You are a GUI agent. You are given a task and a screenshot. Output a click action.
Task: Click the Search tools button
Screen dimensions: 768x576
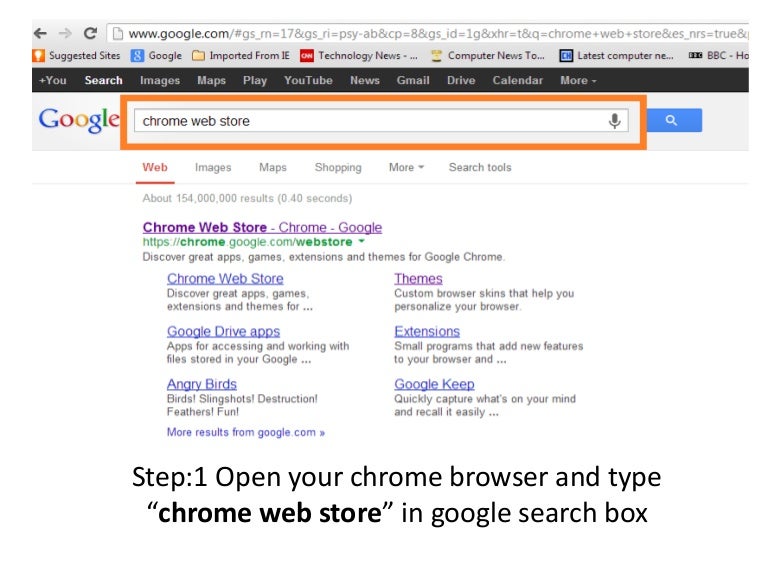480,167
